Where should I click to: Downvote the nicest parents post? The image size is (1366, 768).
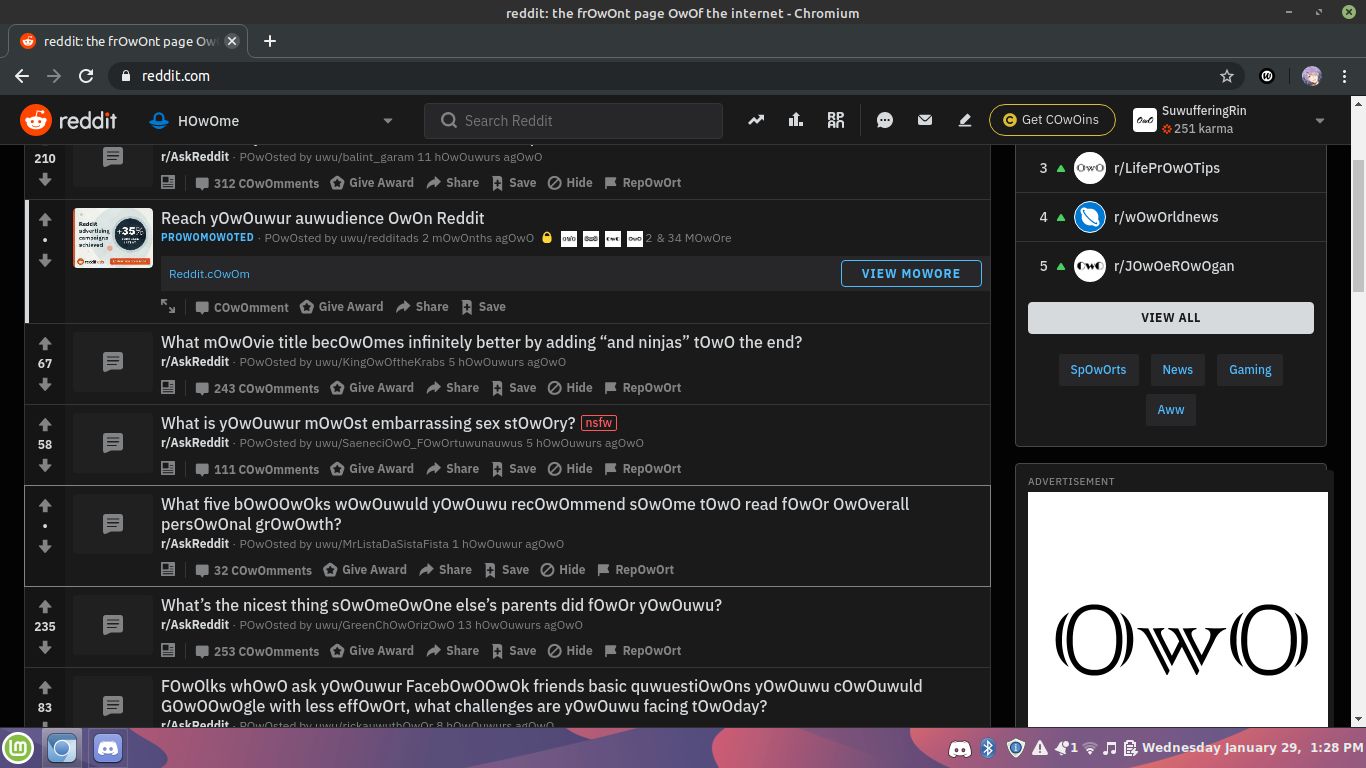45,648
